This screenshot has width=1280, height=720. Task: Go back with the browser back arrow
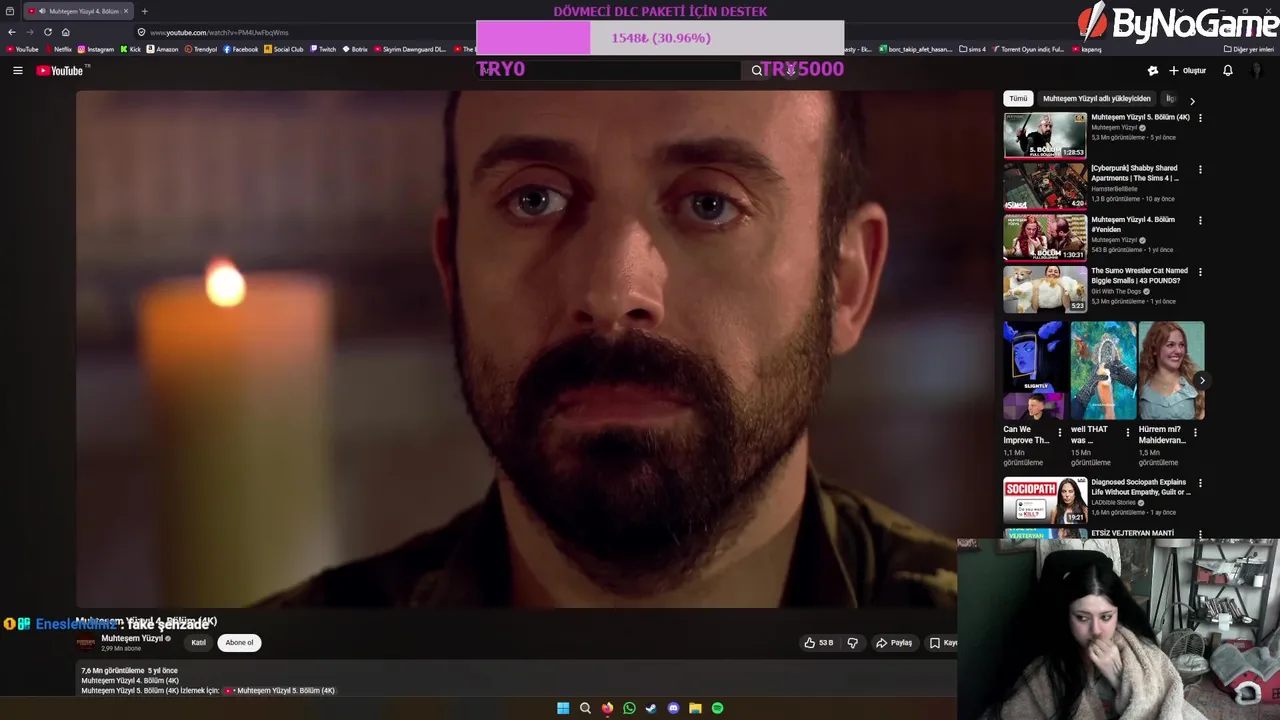(x=12, y=32)
